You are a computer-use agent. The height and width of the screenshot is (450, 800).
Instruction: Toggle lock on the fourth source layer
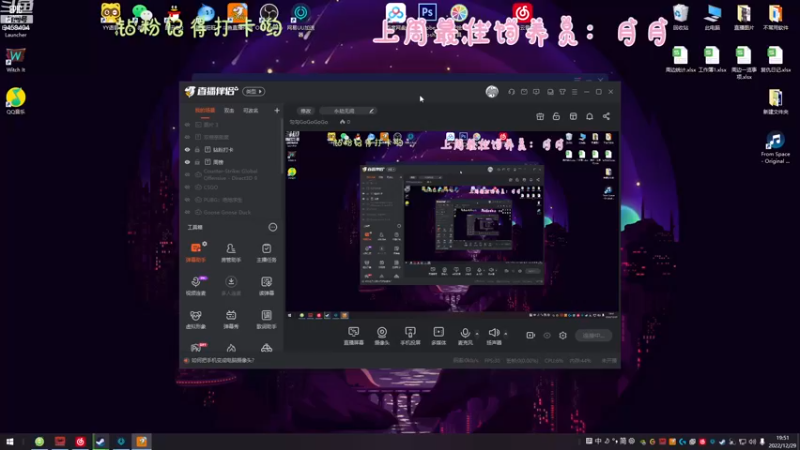pyautogui.click(x=197, y=162)
